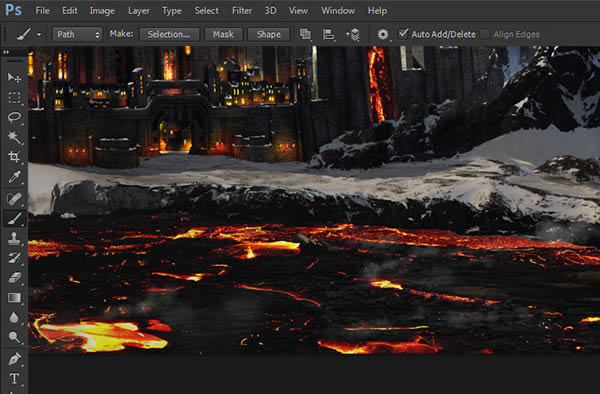Enable the Align Edges checkbox
This screenshot has height=394, width=600.
pyautogui.click(x=484, y=34)
